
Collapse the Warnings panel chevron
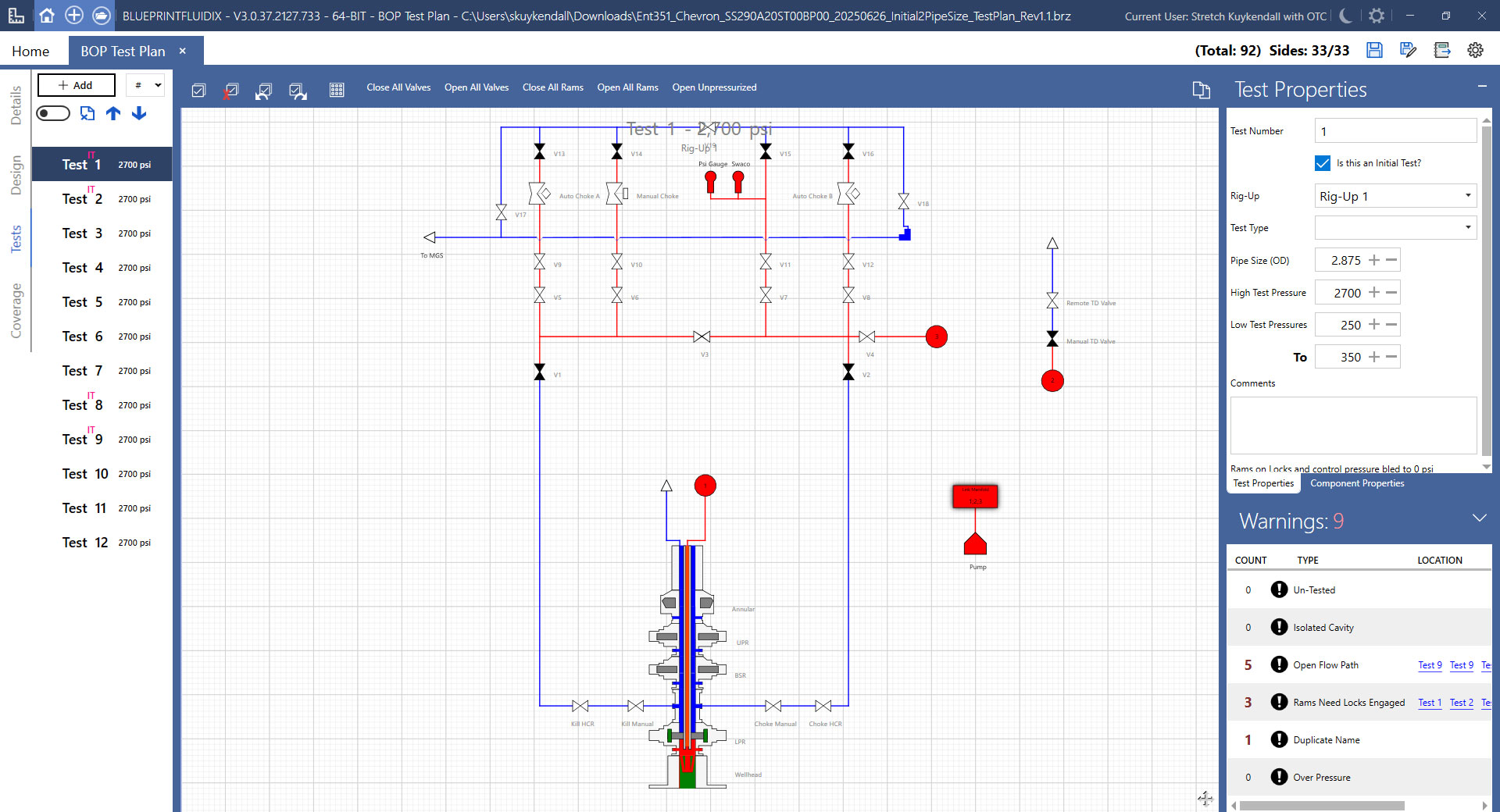click(1479, 518)
